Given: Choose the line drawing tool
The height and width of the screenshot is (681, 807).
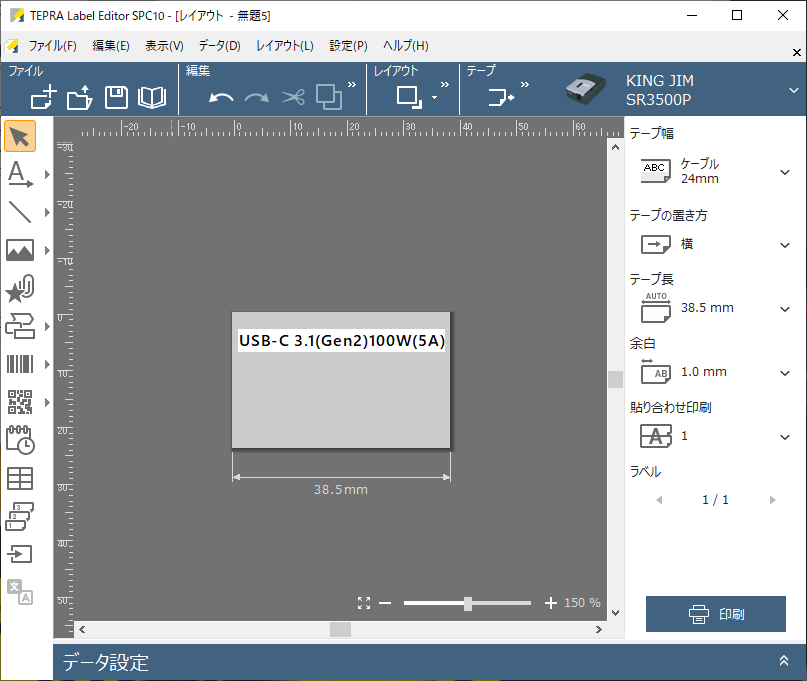Looking at the screenshot, I should click(x=20, y=212).
